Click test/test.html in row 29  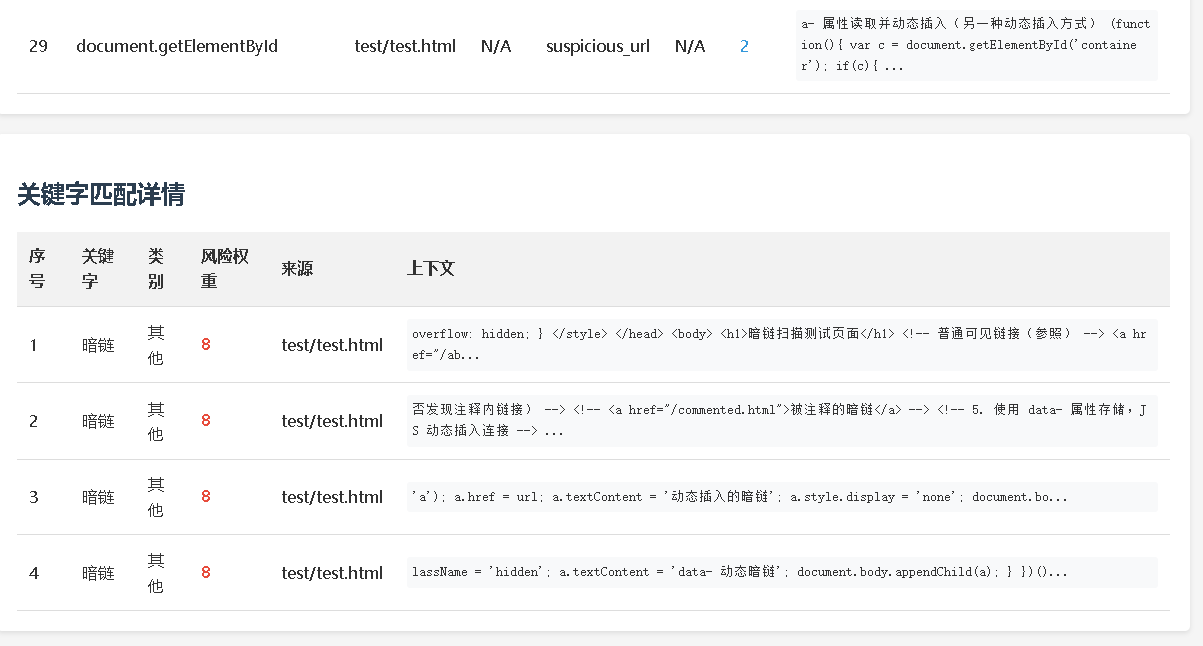tap(405, 46)
